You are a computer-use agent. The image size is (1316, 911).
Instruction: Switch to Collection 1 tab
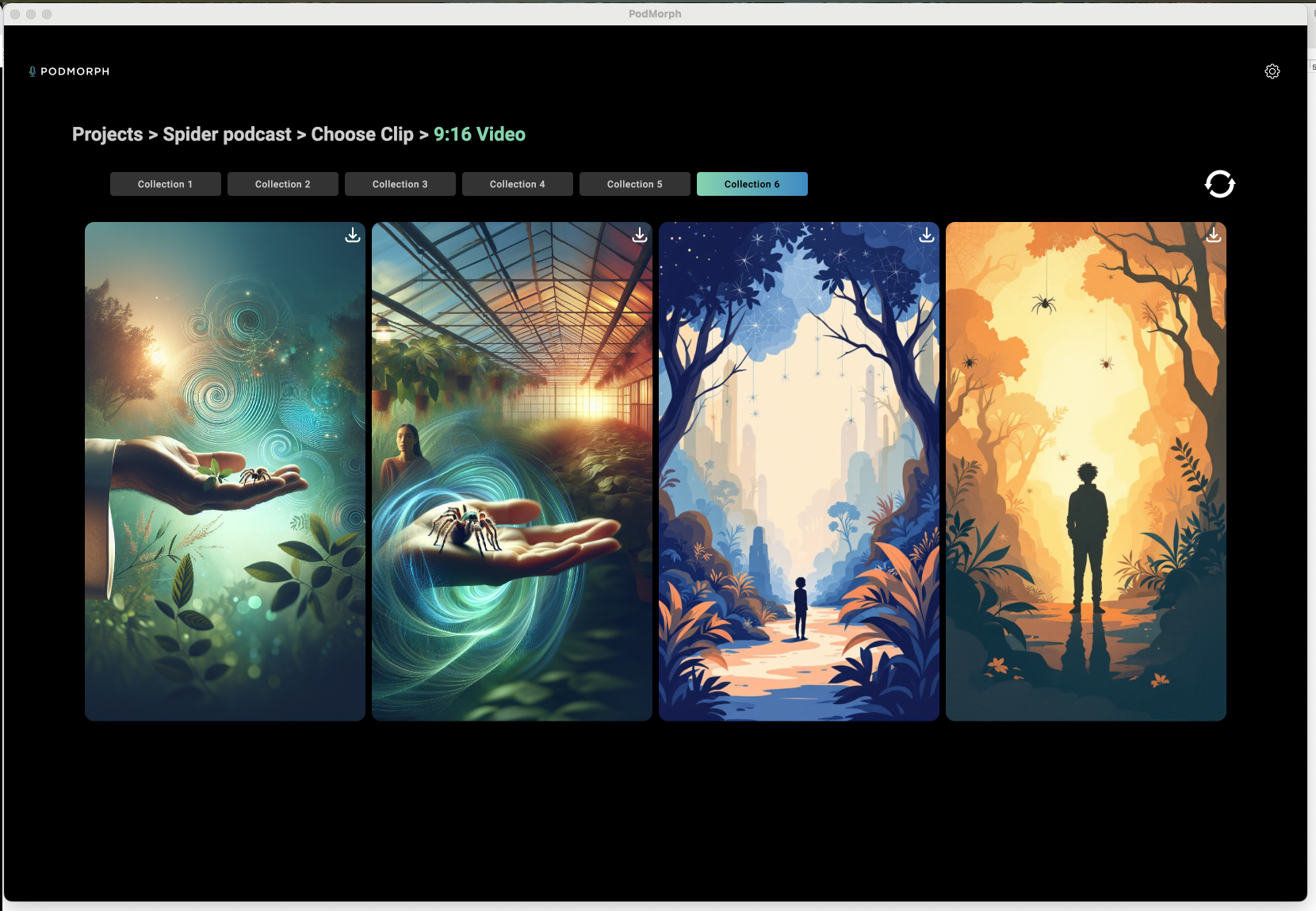pos(165,184)
